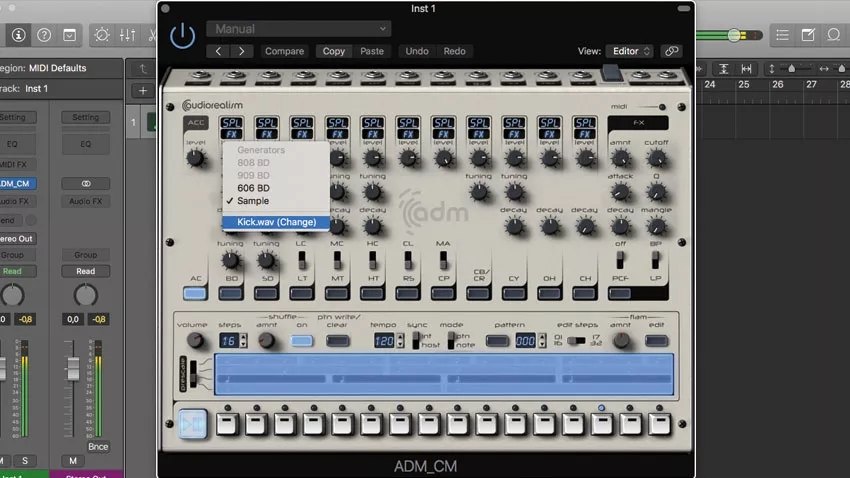This screenshot has height=478, width=850.
Task: Open the View Editor dropdown
Action: point(630,51)
